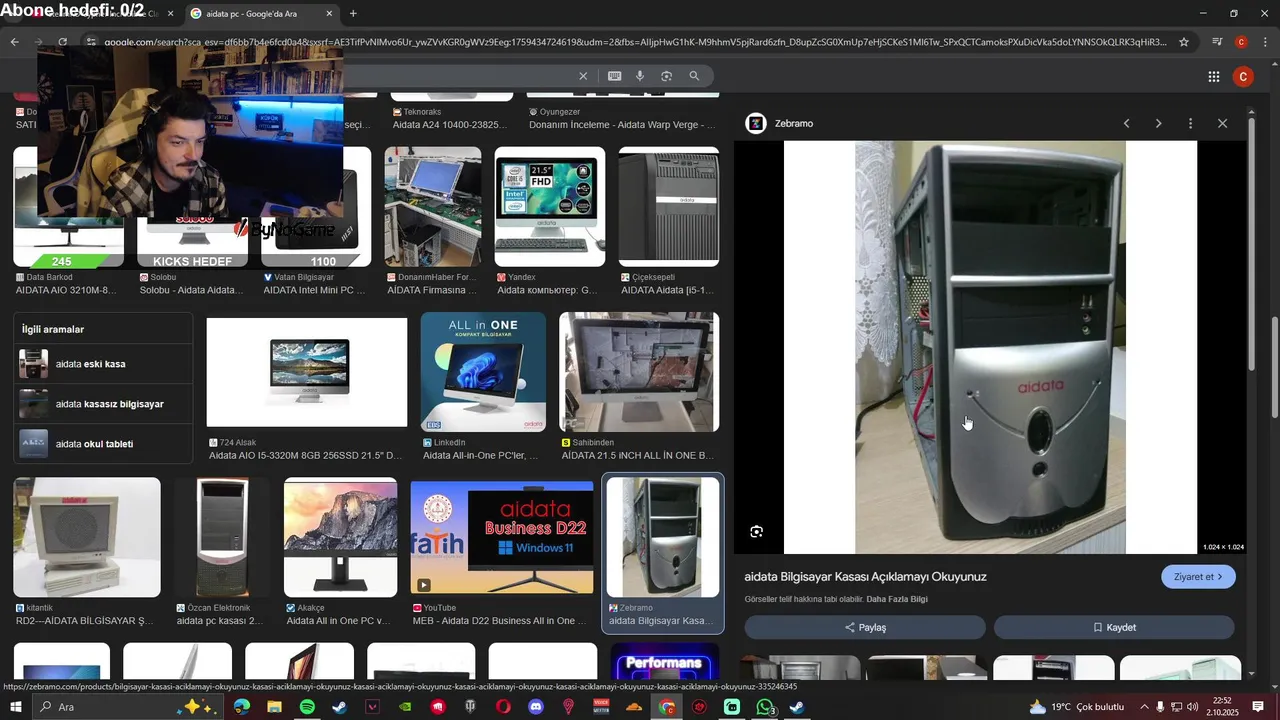Submit search with the magnifier icon
This screenshot has height=720, width=1280.
(x=694, y=76)
